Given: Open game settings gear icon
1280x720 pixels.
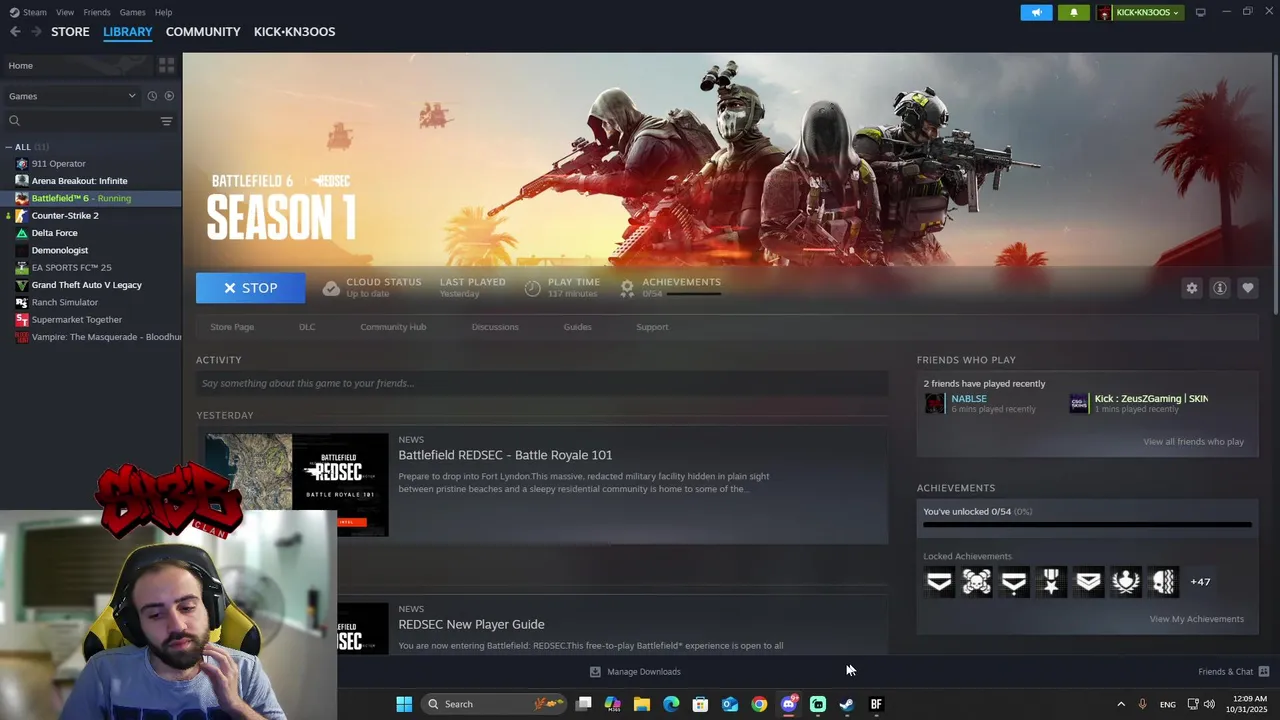Looking at the screenshot, I should [x=1192, y=288].
